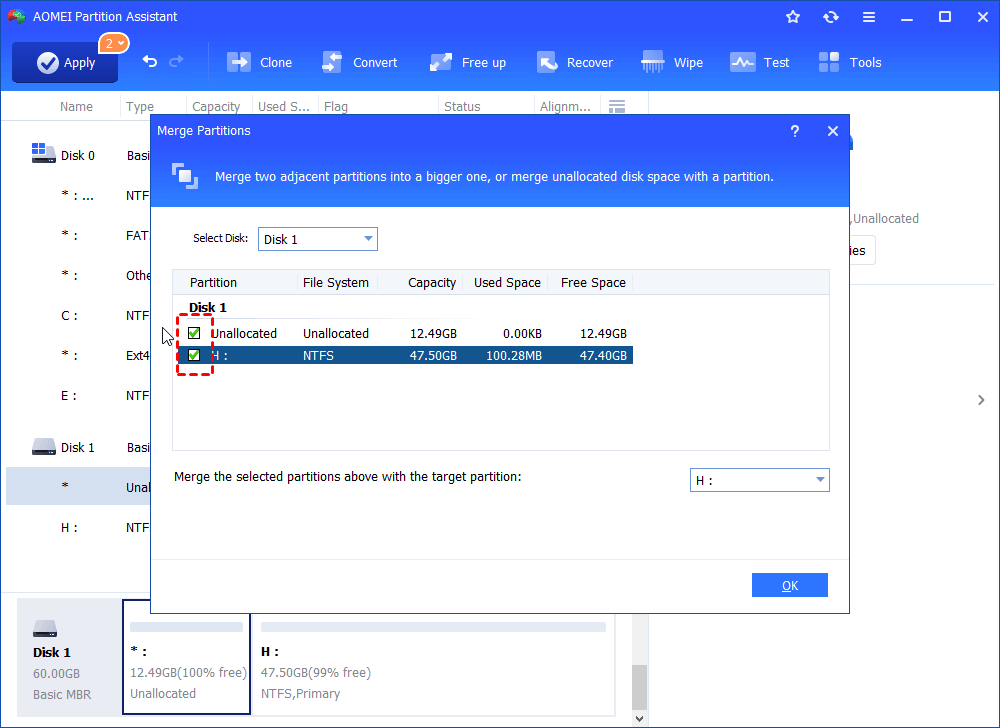Screen dimensions: 1000x728
Task: Select Disk 1 in the disk list
Action: coord(78,448)
